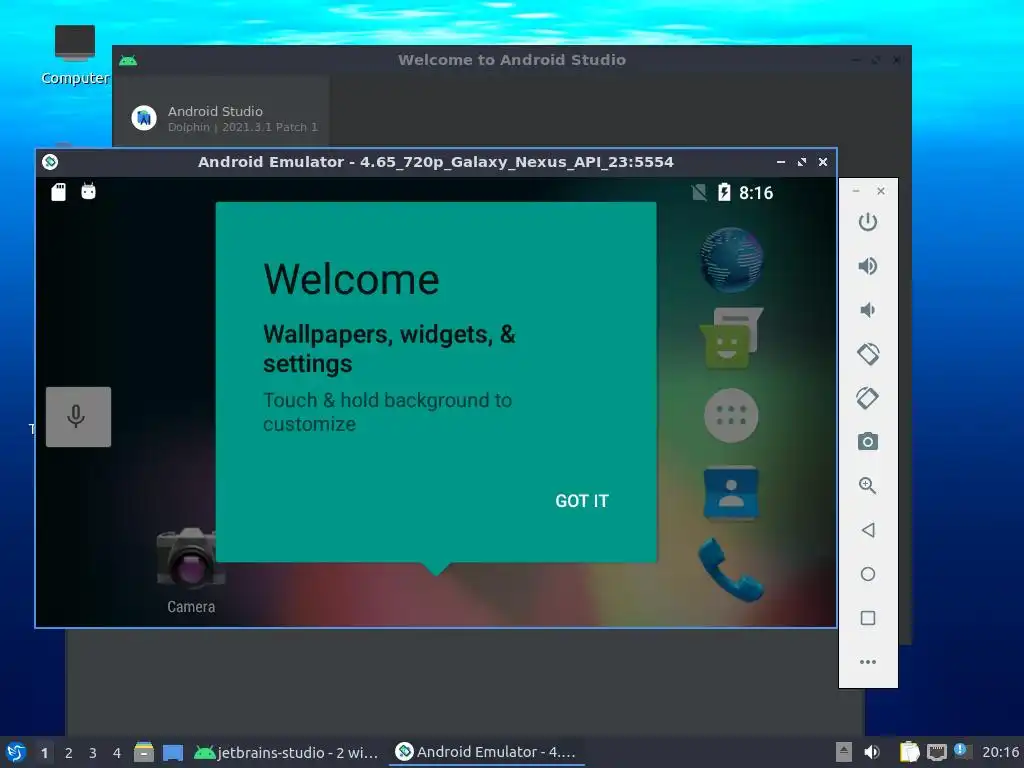The image size is (1024, 768).
Task: Tap the microphone voice search button
Action: (78, 417)
